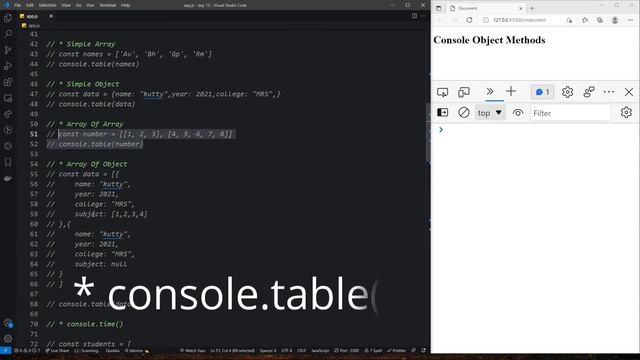Open the VS Code Accounts icon
640x360 pixels.
click(8, 323)
